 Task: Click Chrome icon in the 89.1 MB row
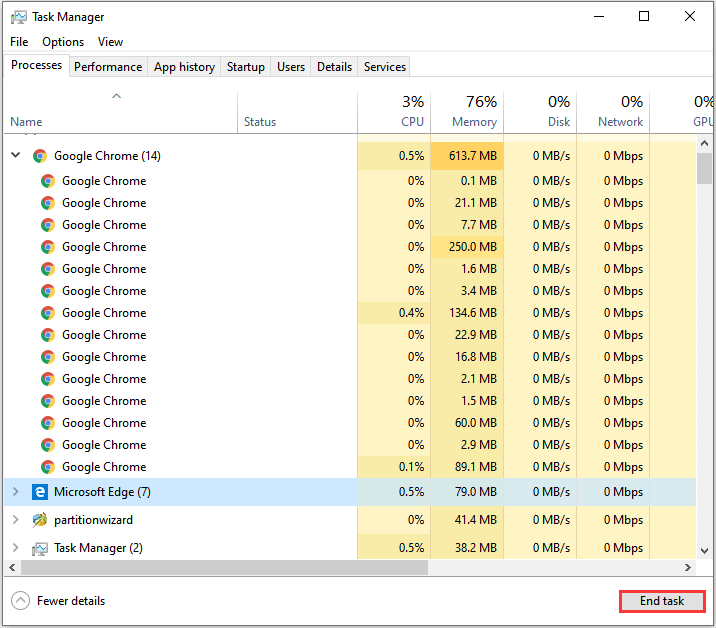tap(48, 467)
